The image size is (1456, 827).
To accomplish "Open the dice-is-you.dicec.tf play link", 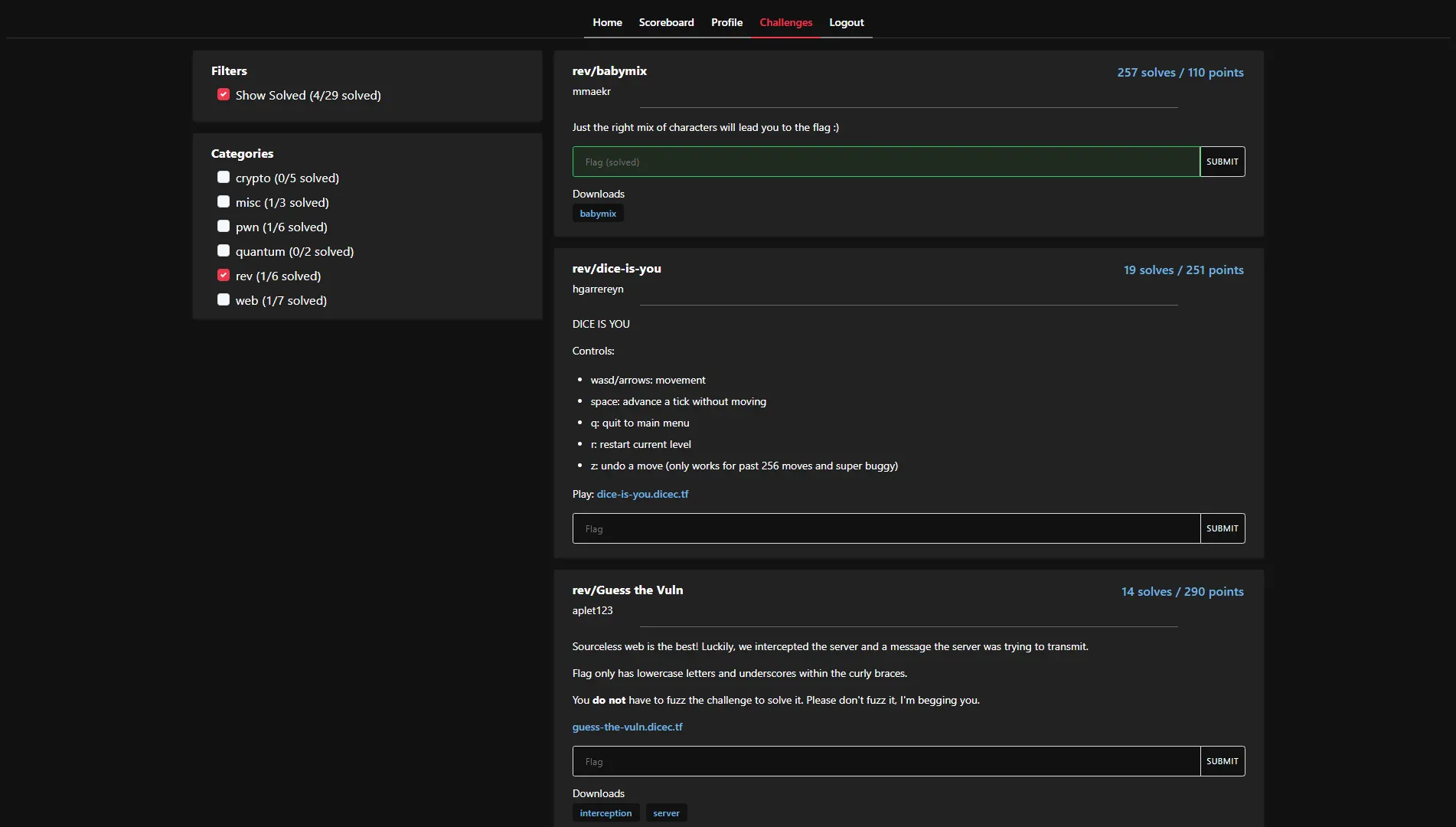I will pos(642,495).
